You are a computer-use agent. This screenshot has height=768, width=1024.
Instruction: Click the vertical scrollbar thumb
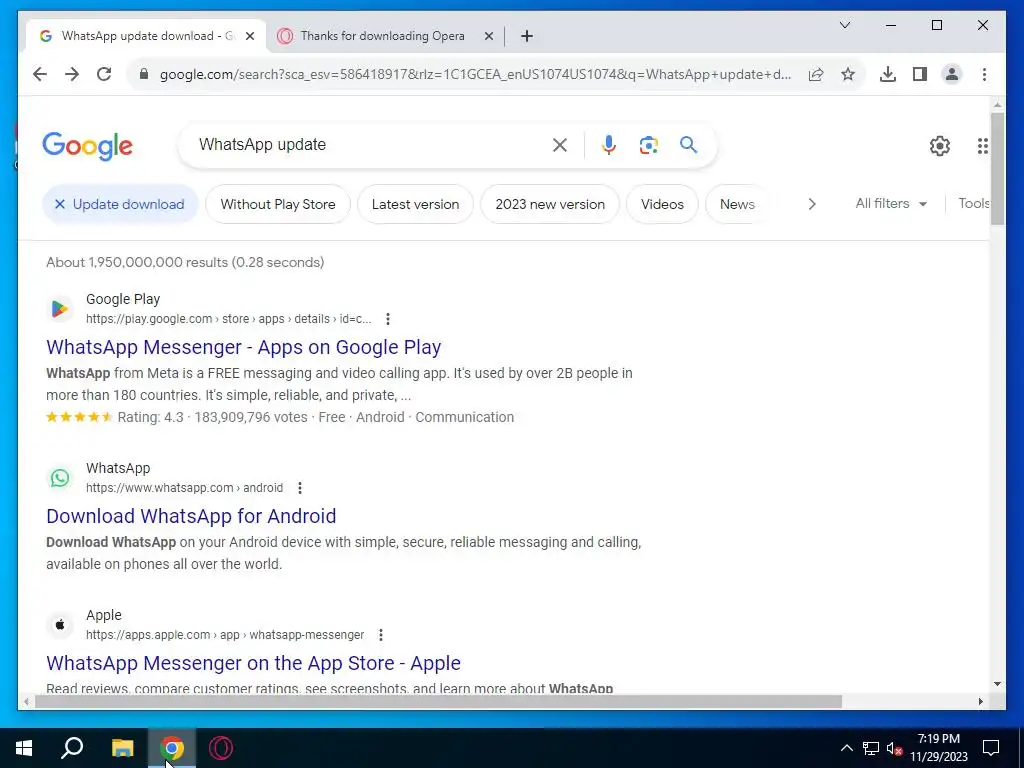pyautogui.click(x=997, y=168)
